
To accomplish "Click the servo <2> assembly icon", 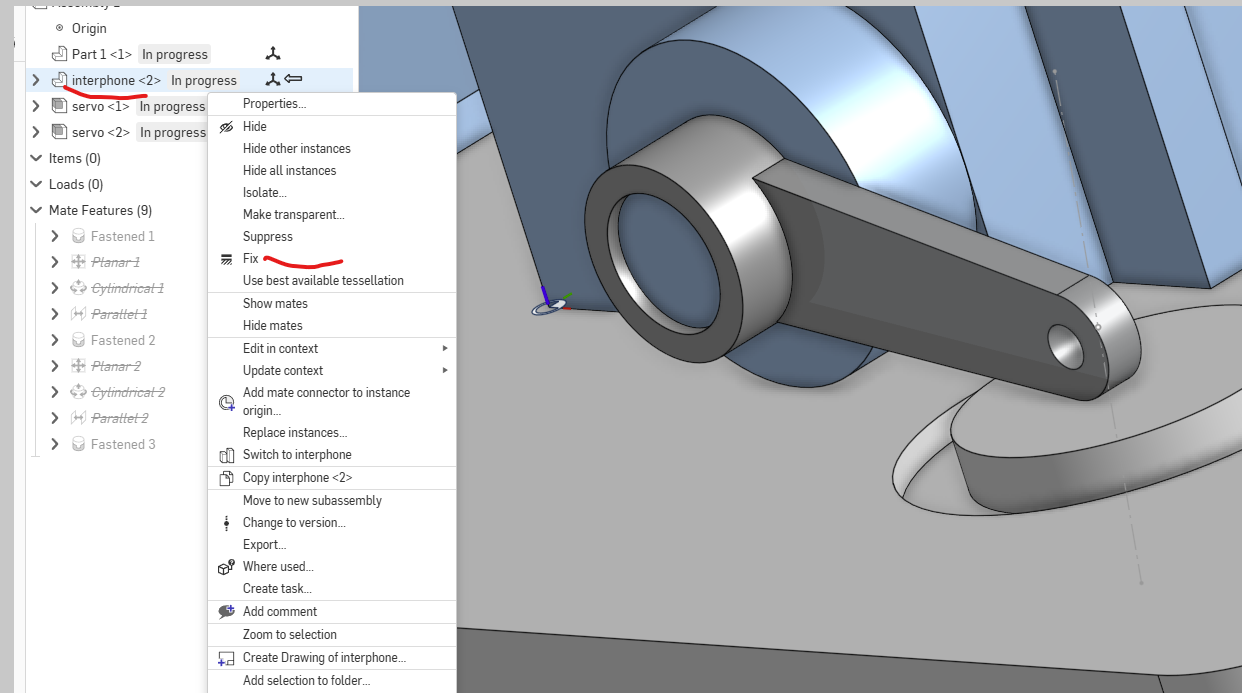I will pos(59,132).
